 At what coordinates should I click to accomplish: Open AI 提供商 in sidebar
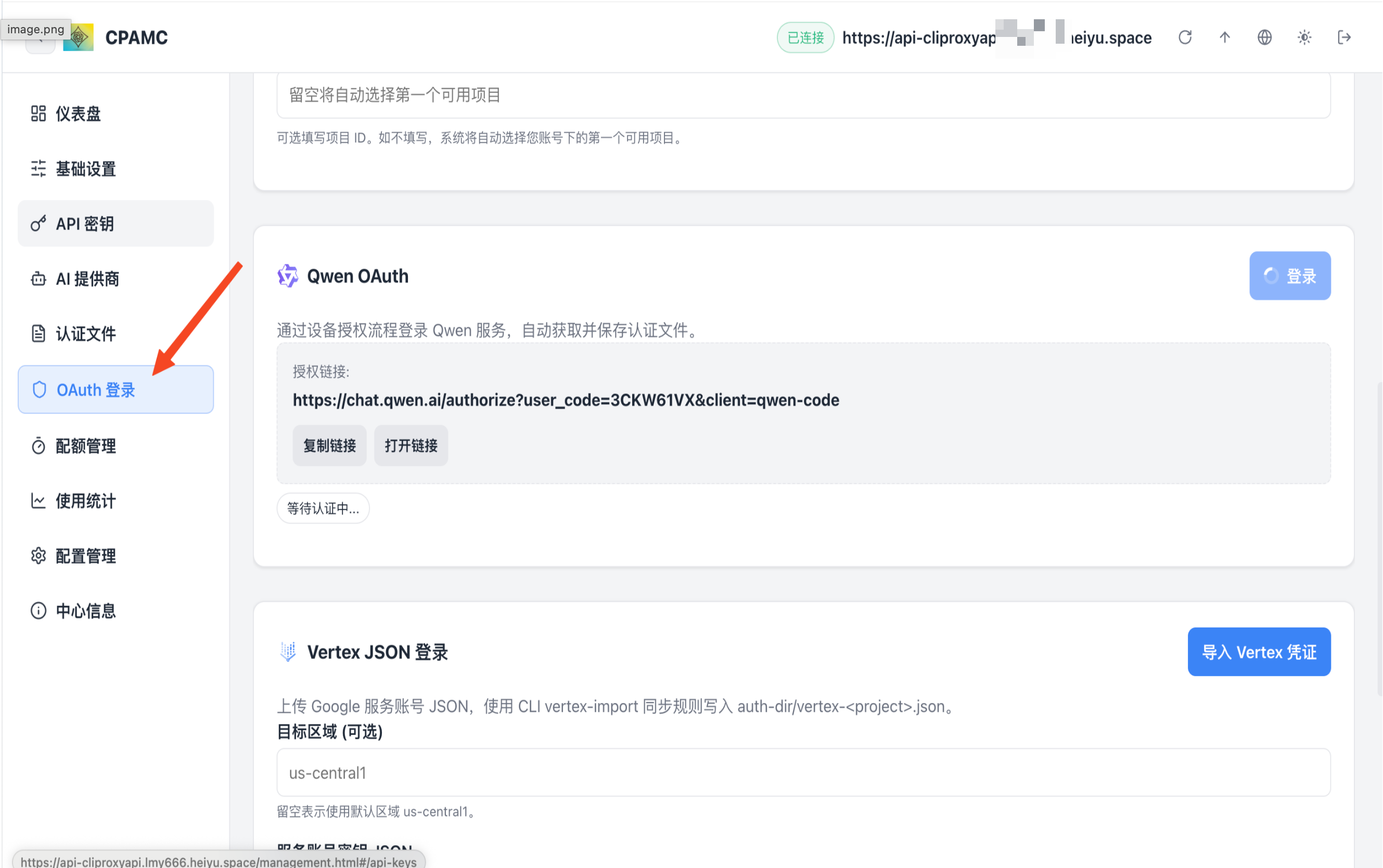coord(116,279)
